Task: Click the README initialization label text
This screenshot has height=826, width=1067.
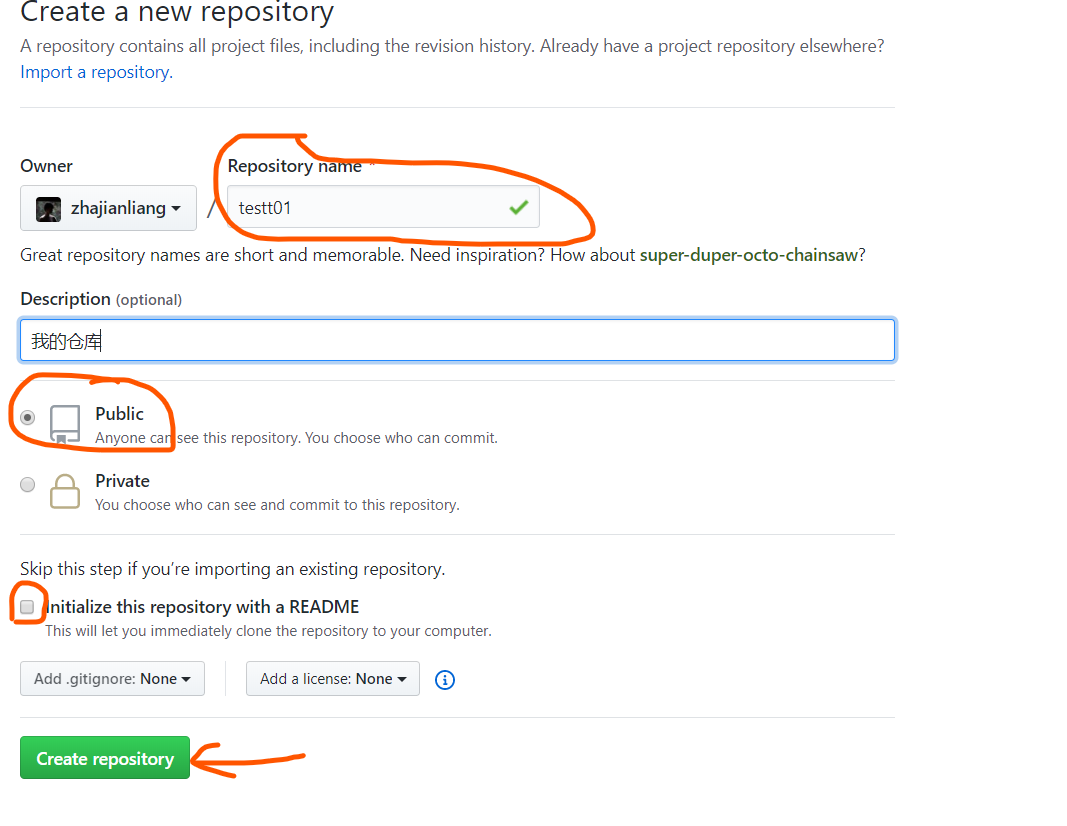Action: coord(202,607)
